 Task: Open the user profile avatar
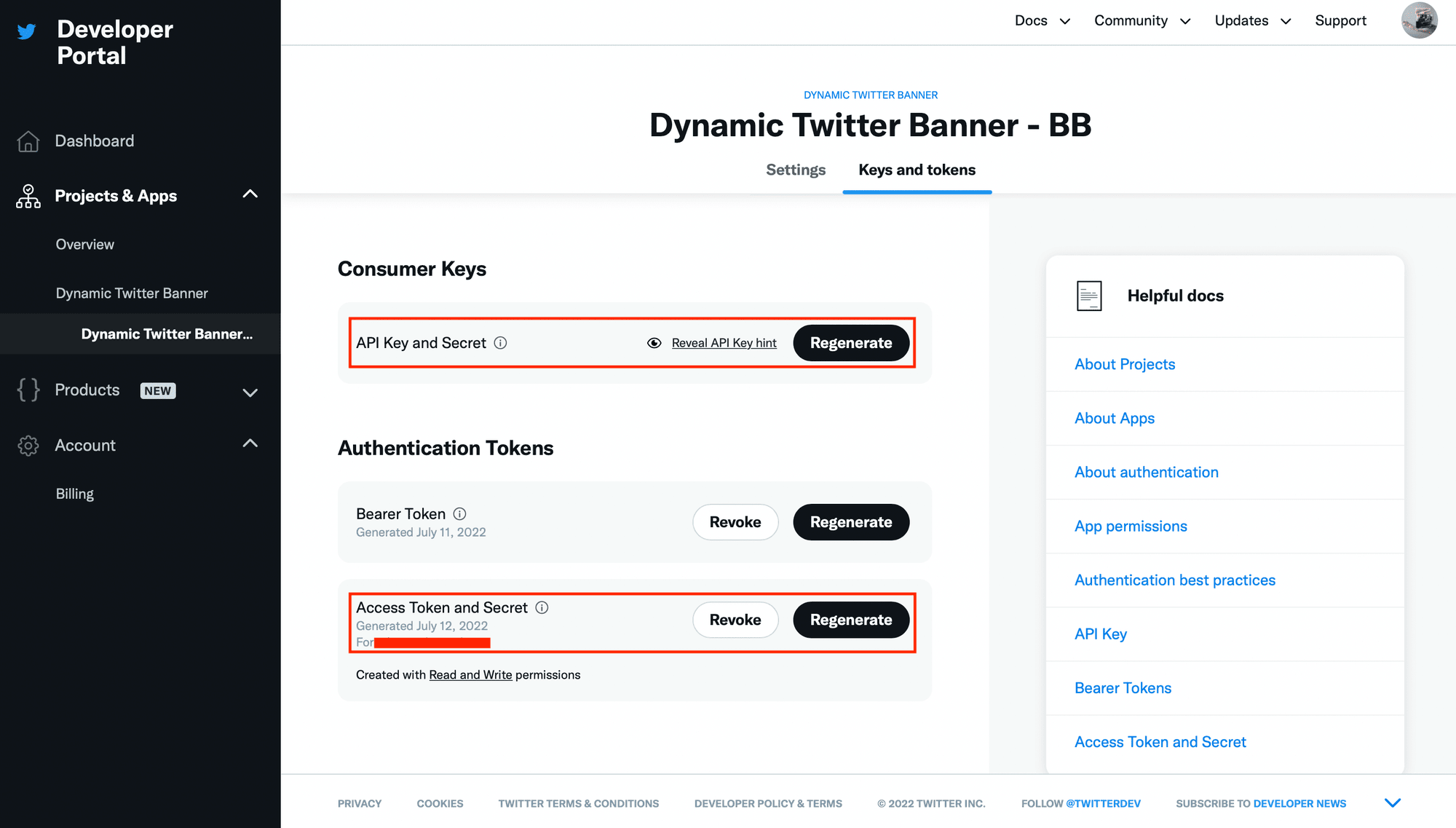point(1419,20)
